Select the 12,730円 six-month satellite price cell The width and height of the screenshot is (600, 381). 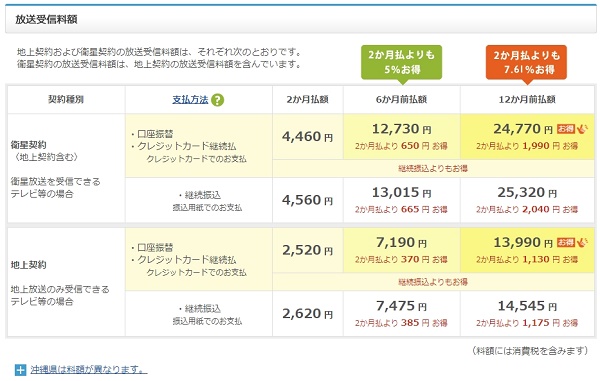pyautogui.click(x=402, y=137)
